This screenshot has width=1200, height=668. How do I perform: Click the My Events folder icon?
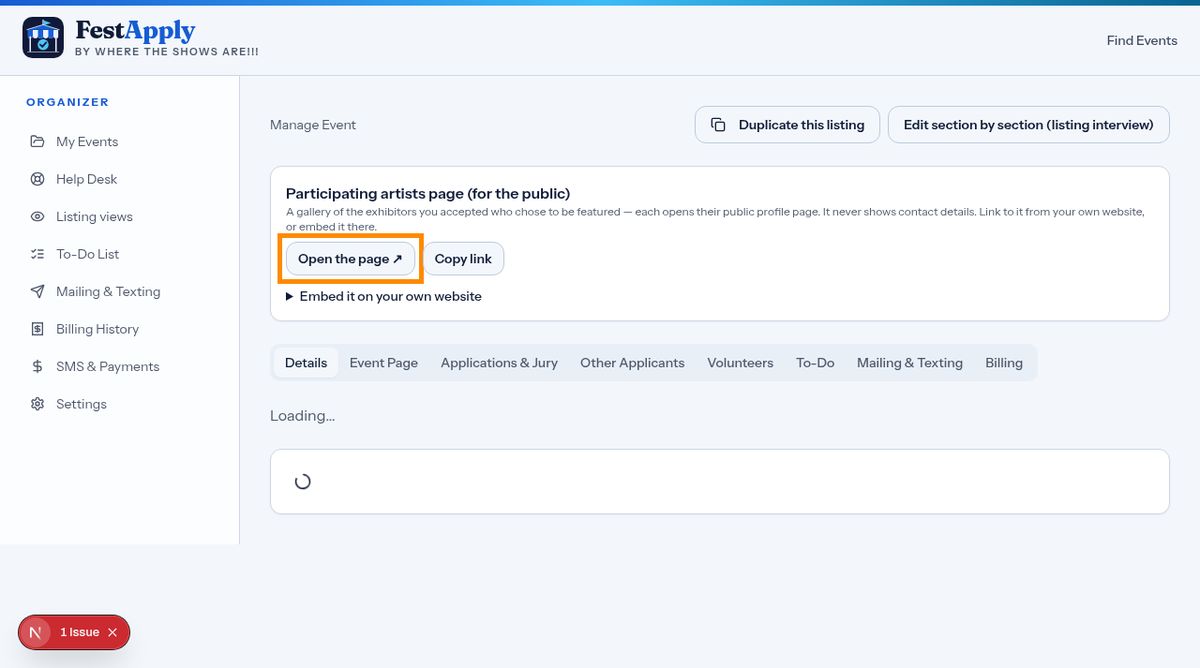click(x=37, y=142)
